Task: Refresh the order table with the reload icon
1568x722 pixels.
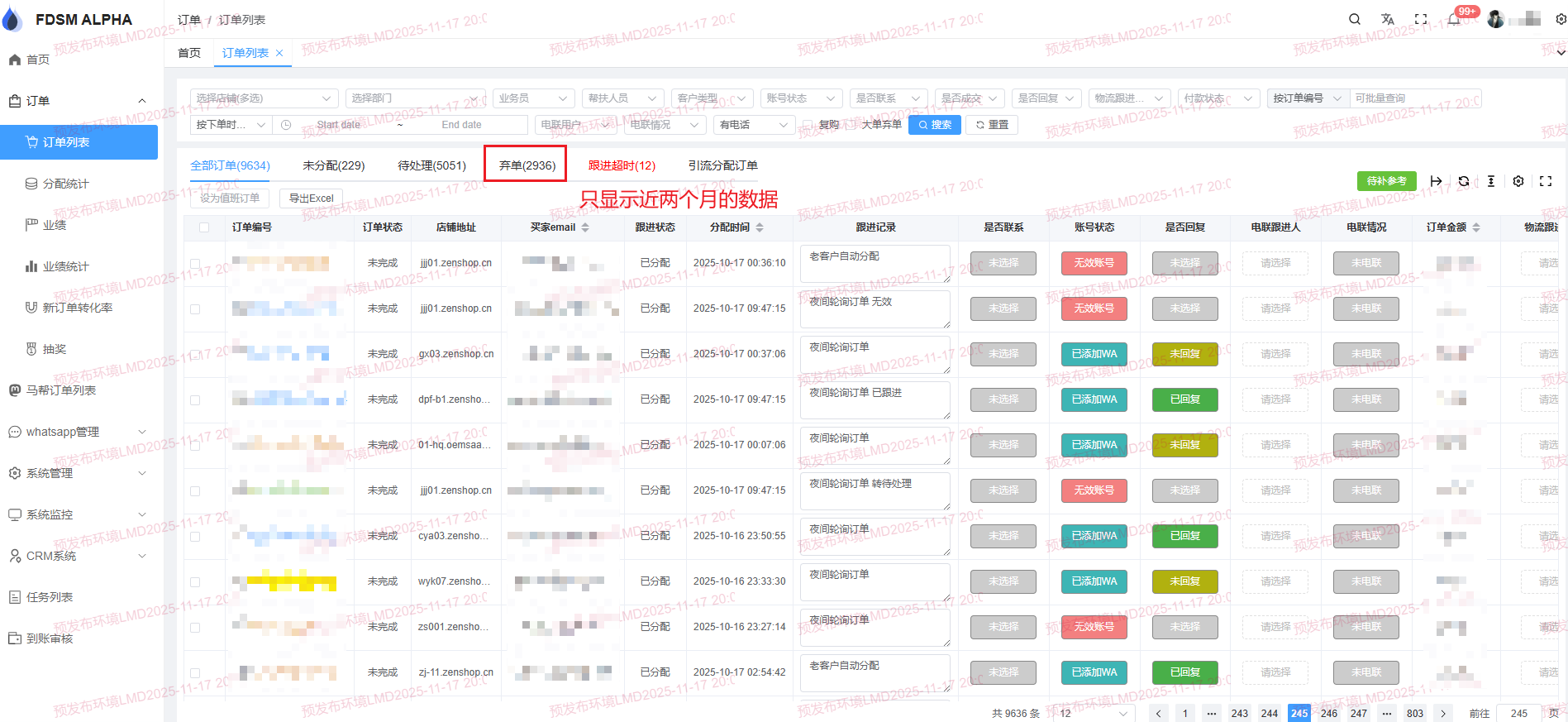Action: click(x=1464, y=181)
